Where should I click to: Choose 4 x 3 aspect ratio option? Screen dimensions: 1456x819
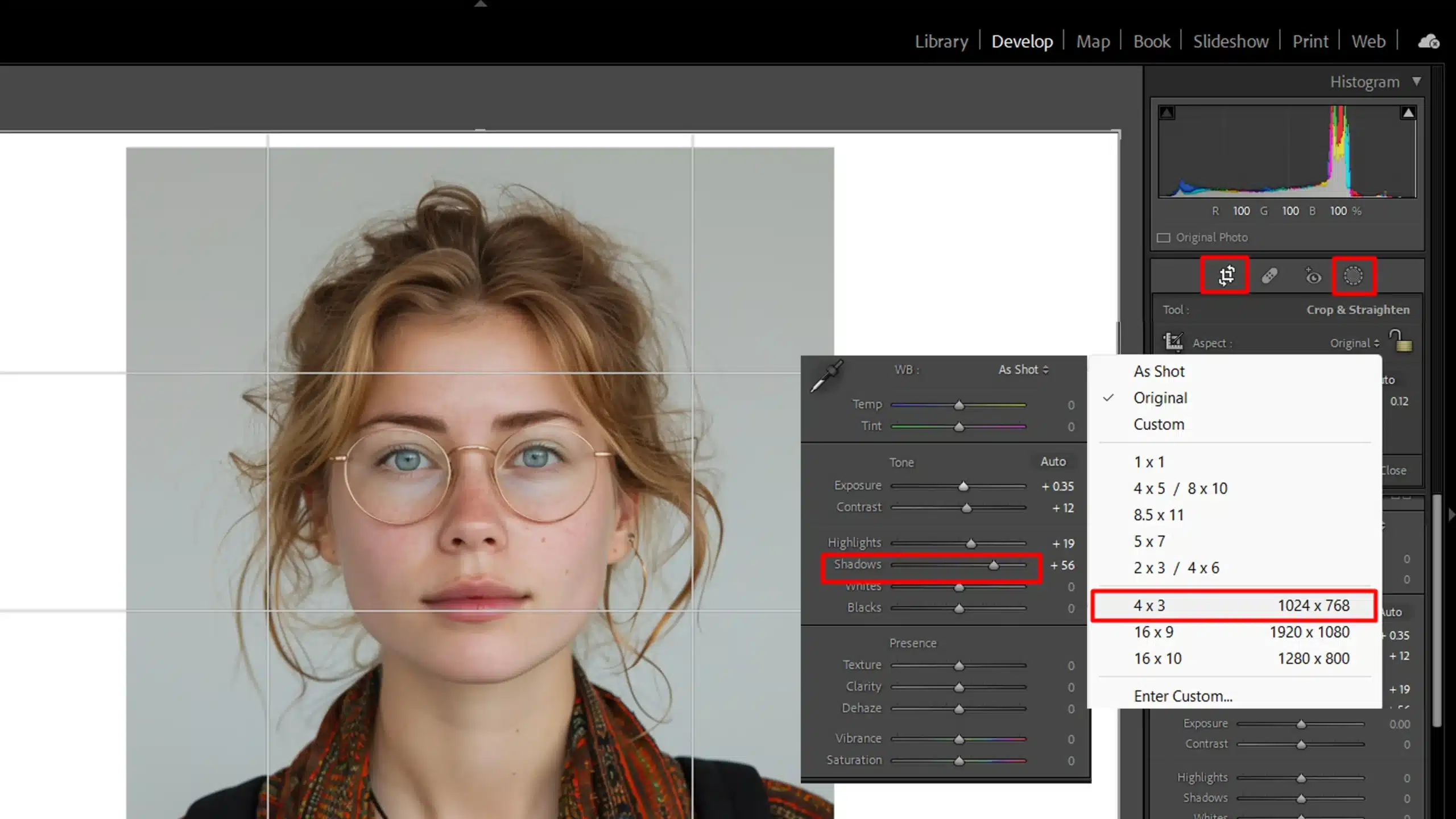1149,606
